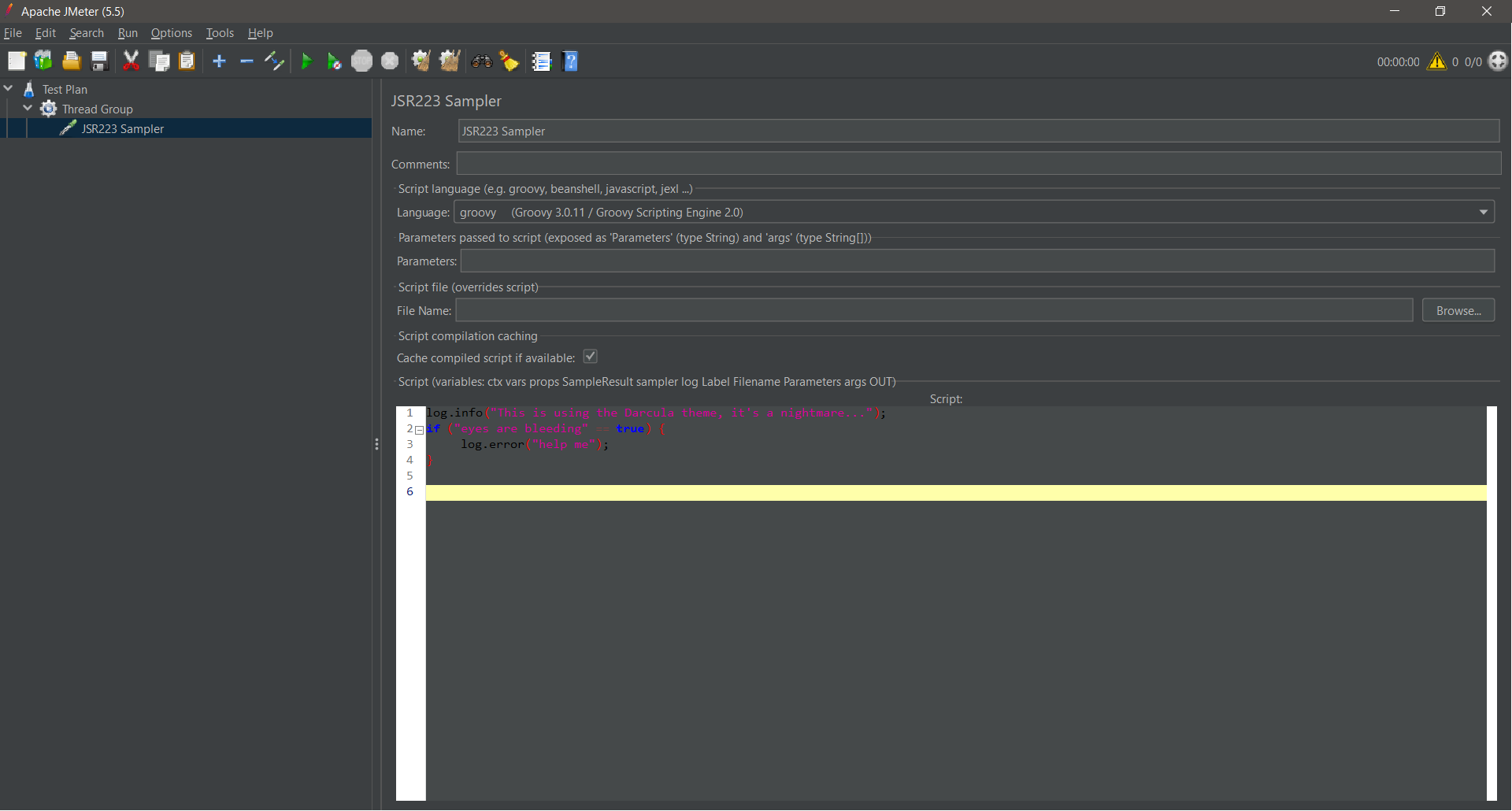This screenshot has width=1512, height=811.
Task: Restore down the JMeter window
Action: [x=1440, y=11]
